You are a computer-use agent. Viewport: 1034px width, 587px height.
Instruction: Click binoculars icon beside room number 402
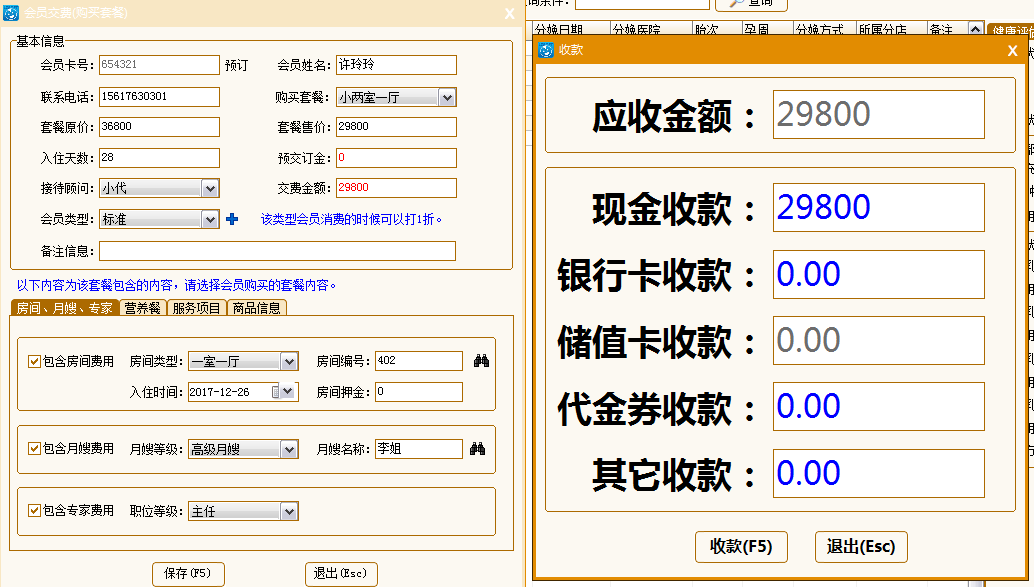(x=479, y=361)
